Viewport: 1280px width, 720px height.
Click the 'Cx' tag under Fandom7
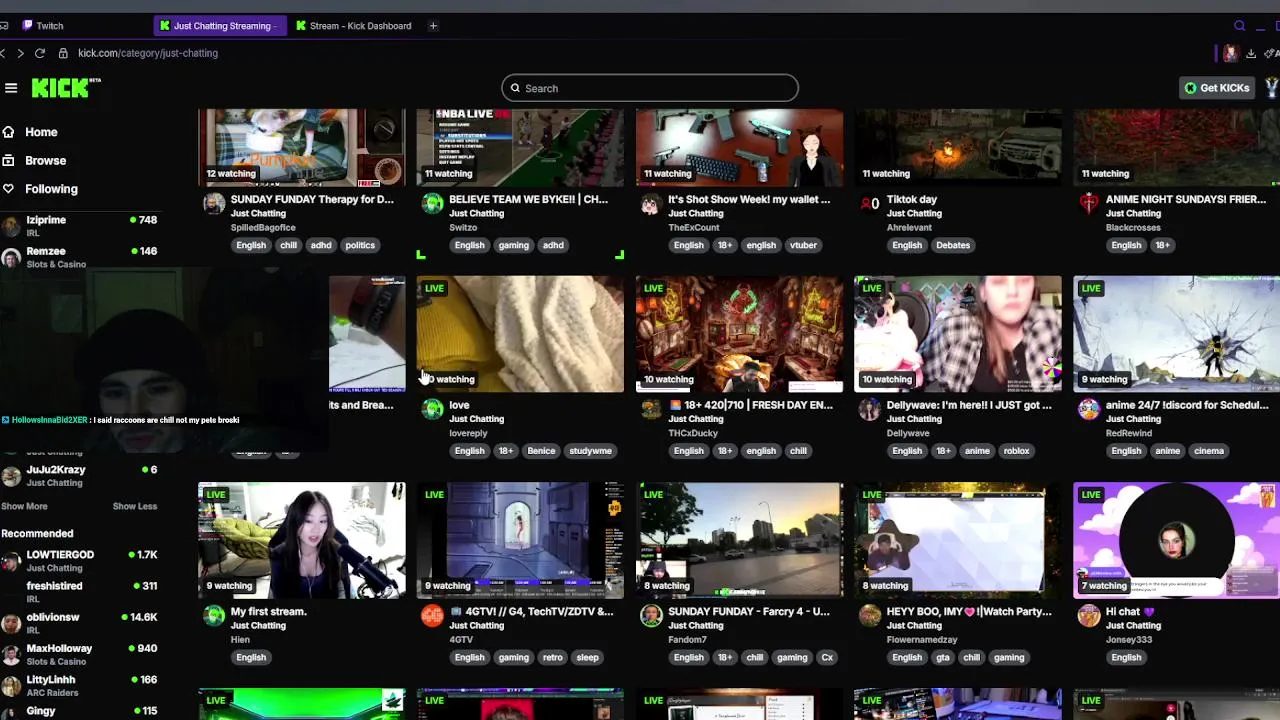pos(827,657)
